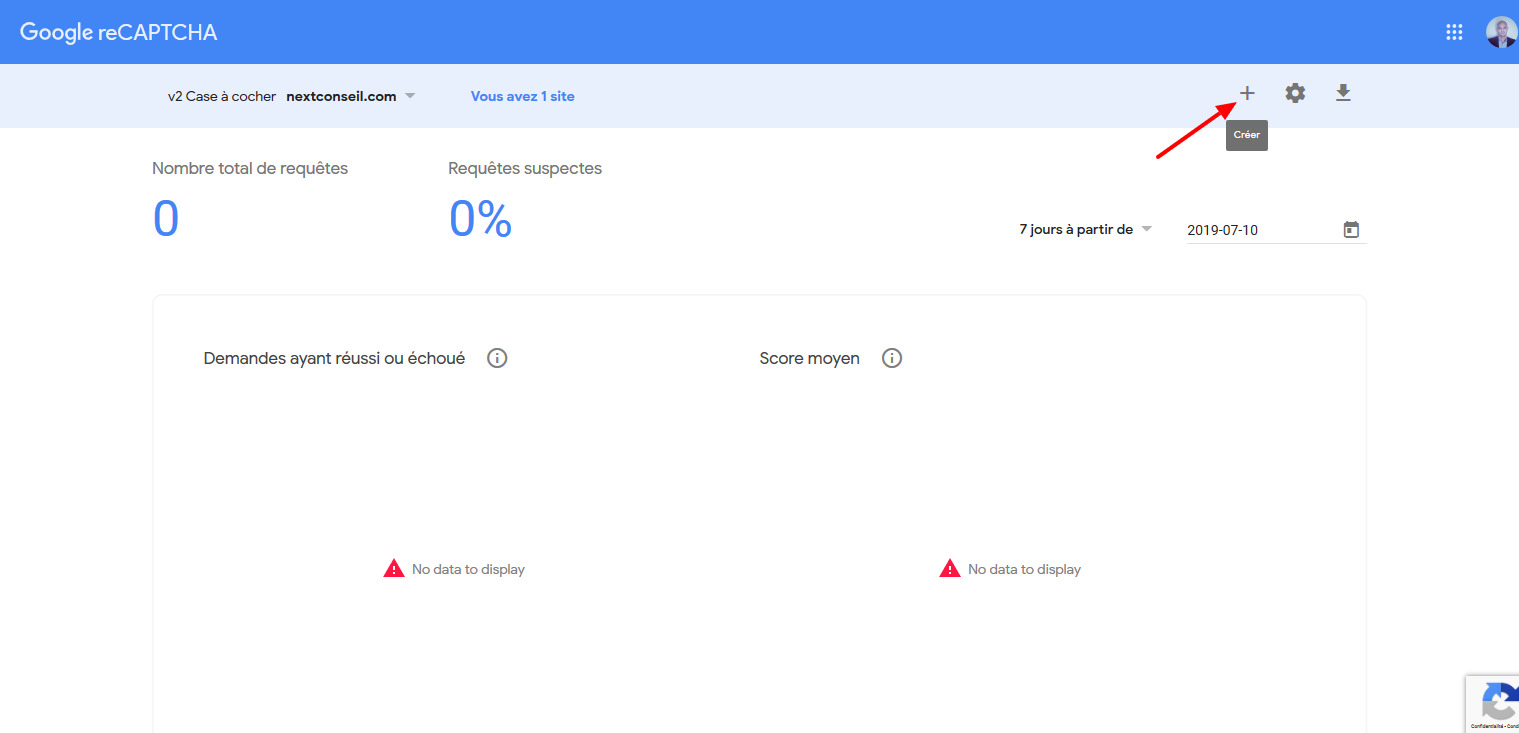The height and width of the screenshot is (733, 1519).
Task: Click the plus icon to create a site
Action: click(x=1247, y=93)
